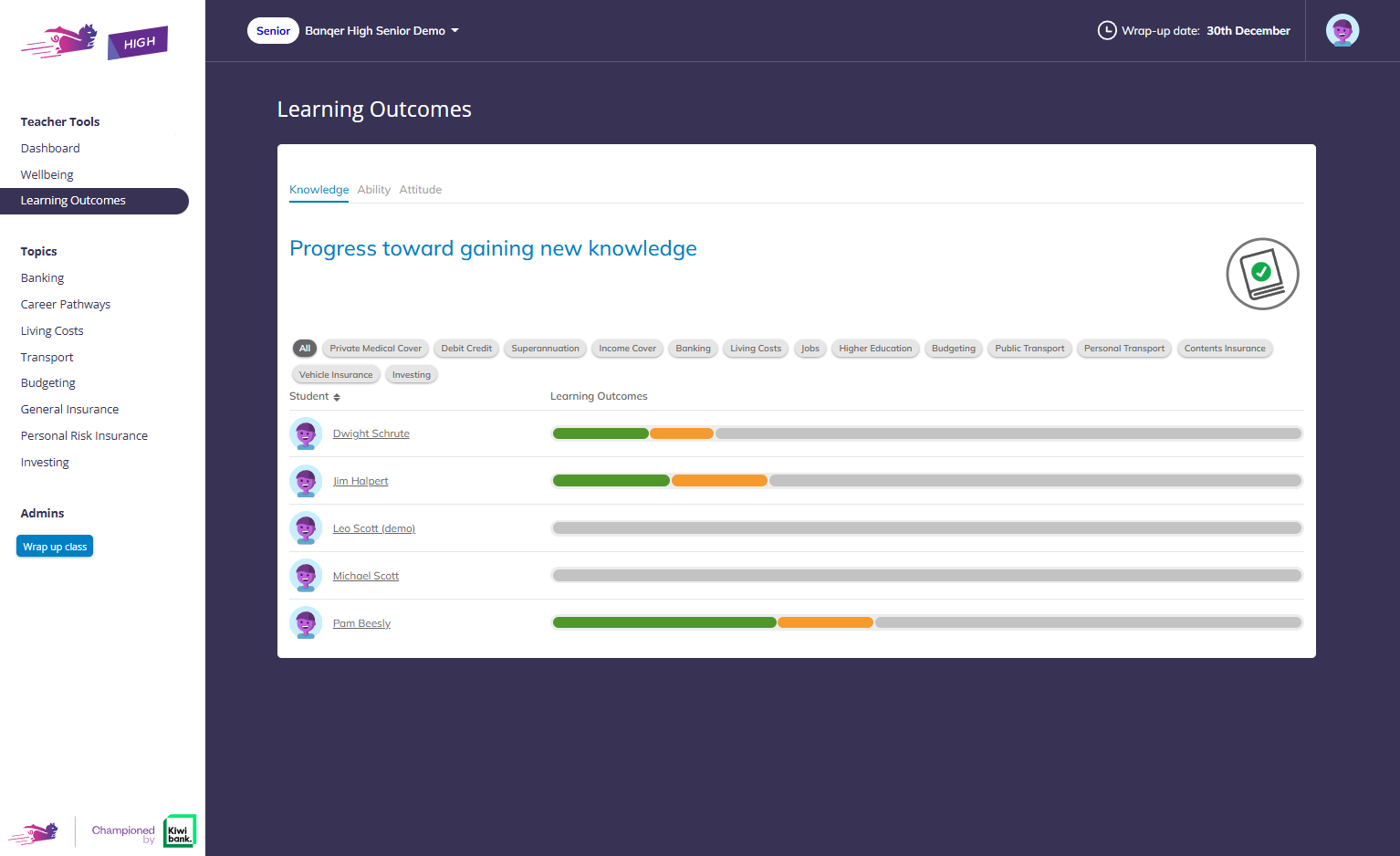Open Career Pathways topic in sidebar

[x=66, y=305]
